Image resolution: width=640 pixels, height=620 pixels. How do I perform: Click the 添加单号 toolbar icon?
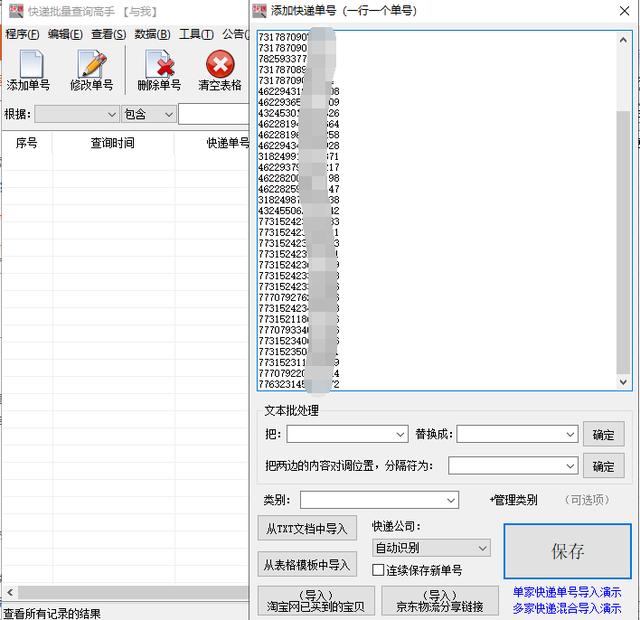[x=27, y=65]
